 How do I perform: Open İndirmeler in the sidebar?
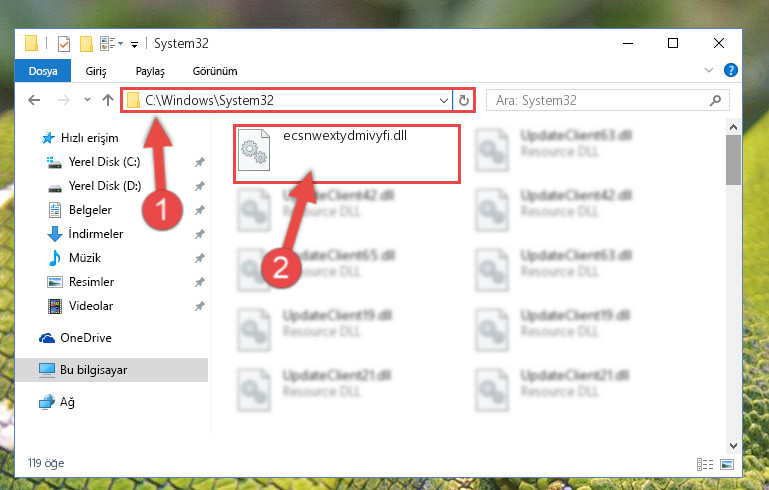click(96, 234)
